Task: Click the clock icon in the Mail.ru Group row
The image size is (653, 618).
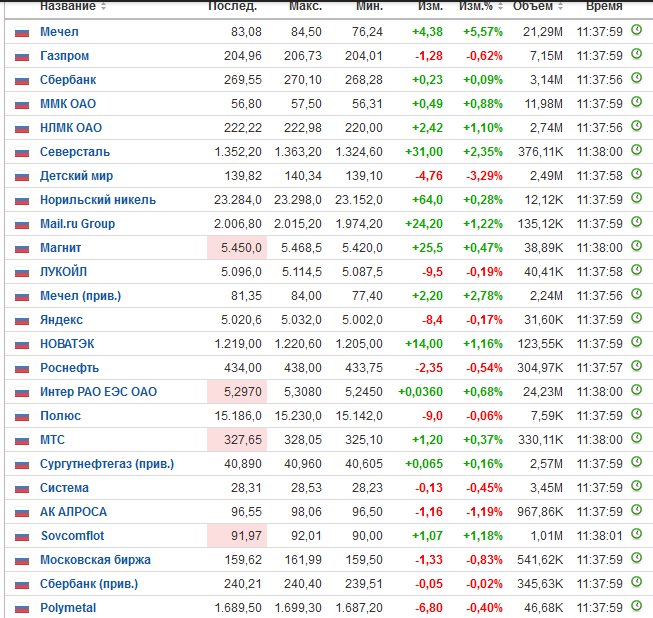Action: 636,222
